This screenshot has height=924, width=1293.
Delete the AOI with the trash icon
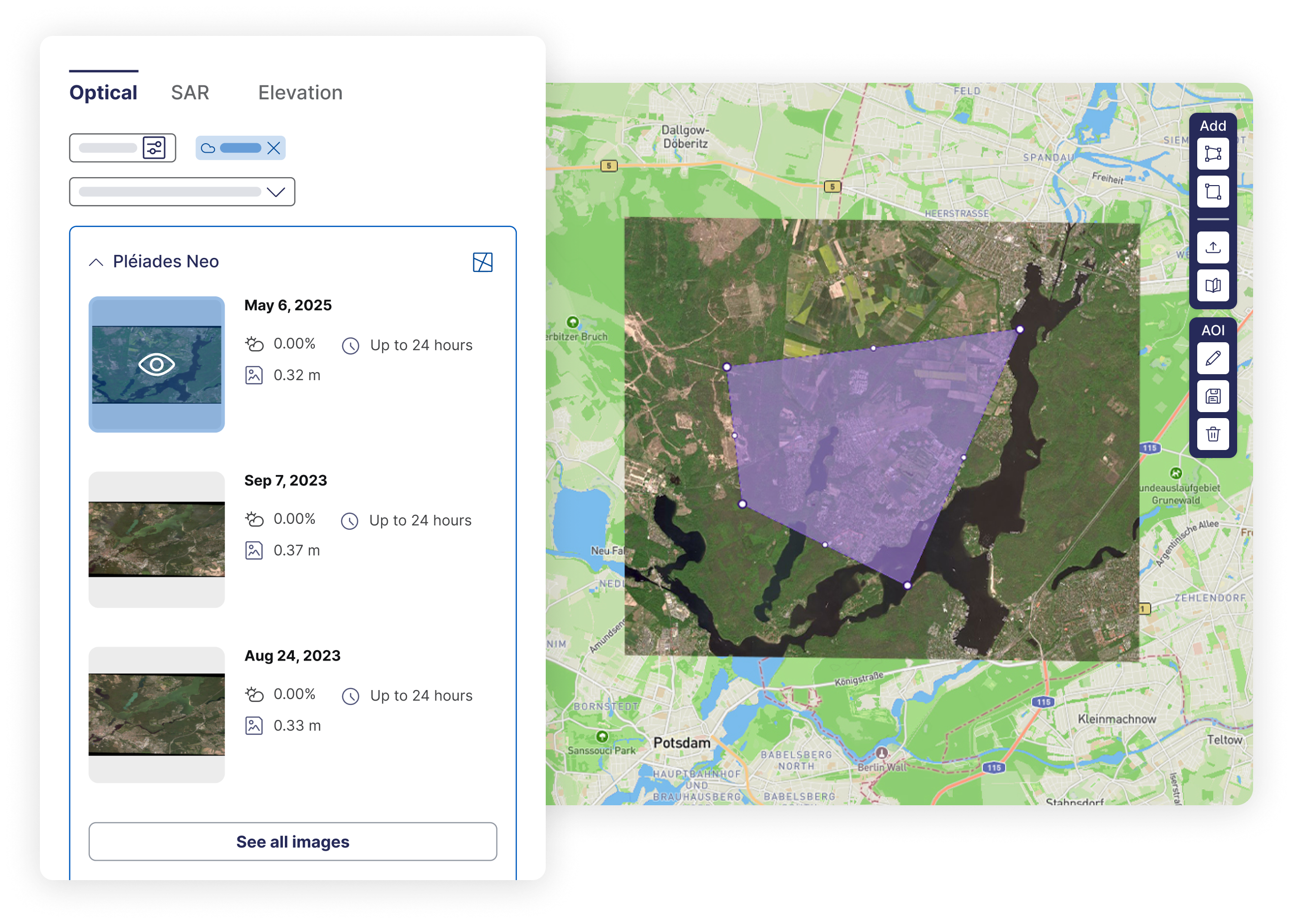pos(1213,434)
